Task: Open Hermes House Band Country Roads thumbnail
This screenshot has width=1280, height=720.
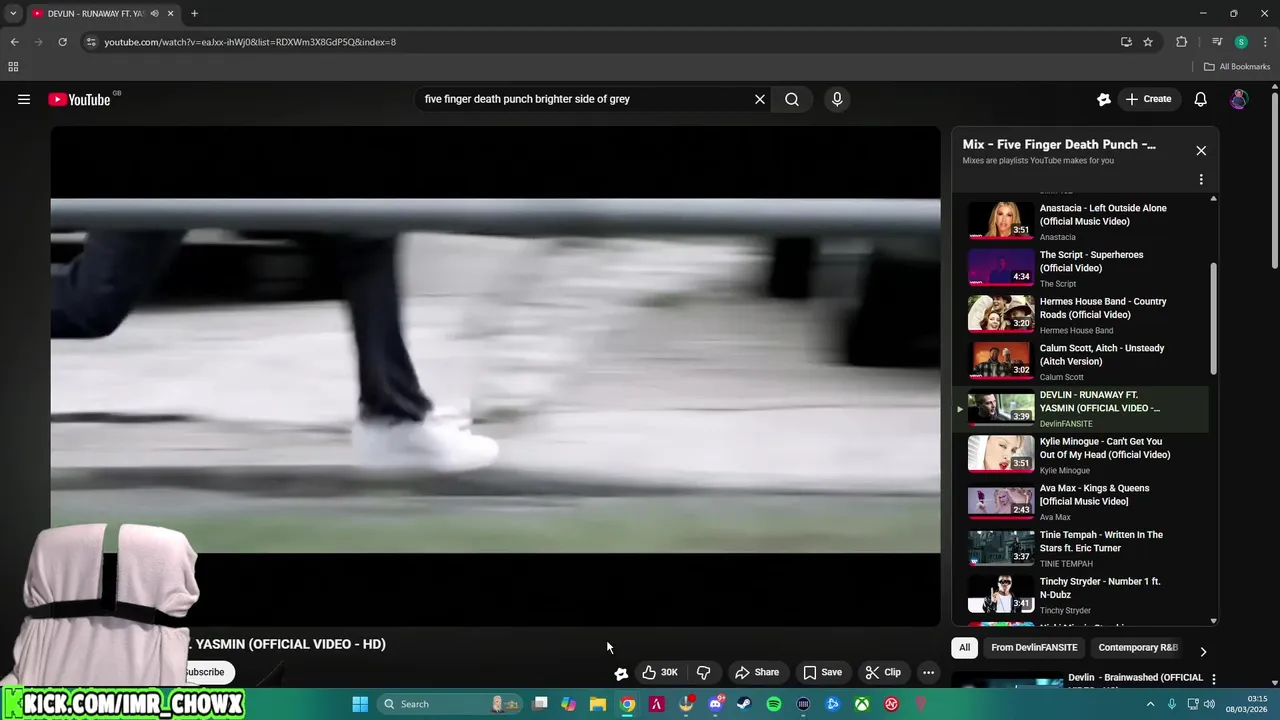Action: (1001, 314)
